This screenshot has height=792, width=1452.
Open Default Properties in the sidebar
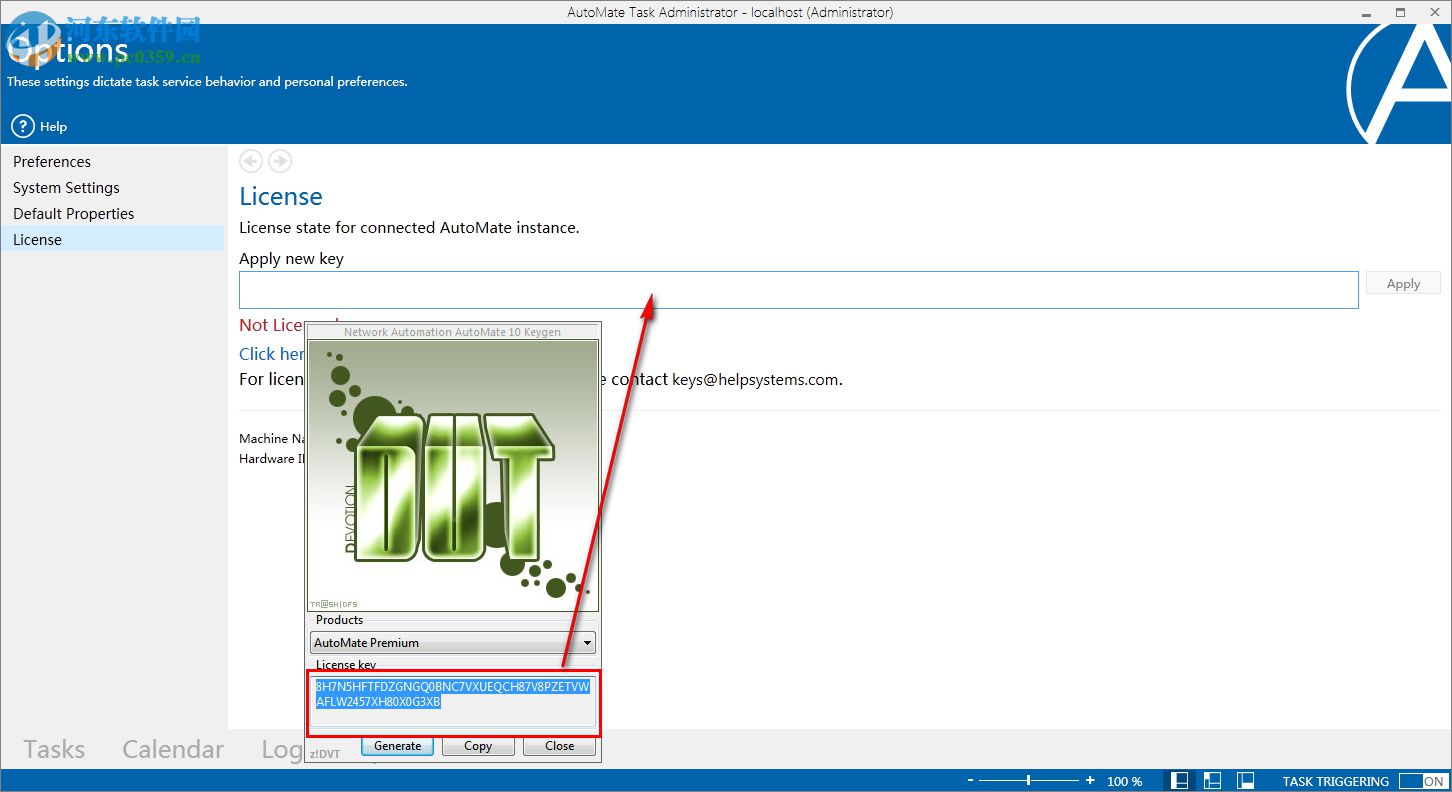point(73,213)
